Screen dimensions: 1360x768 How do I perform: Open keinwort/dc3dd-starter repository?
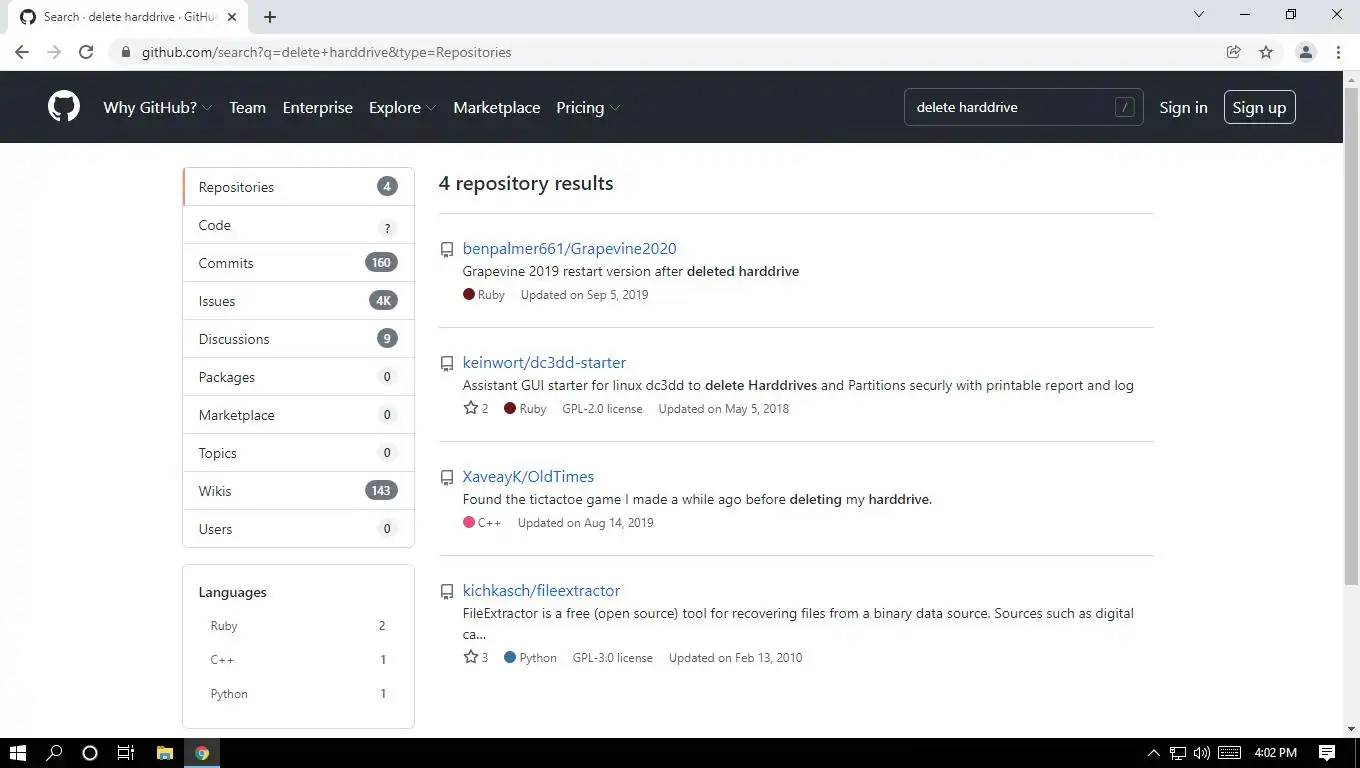(x=544, y=363)
